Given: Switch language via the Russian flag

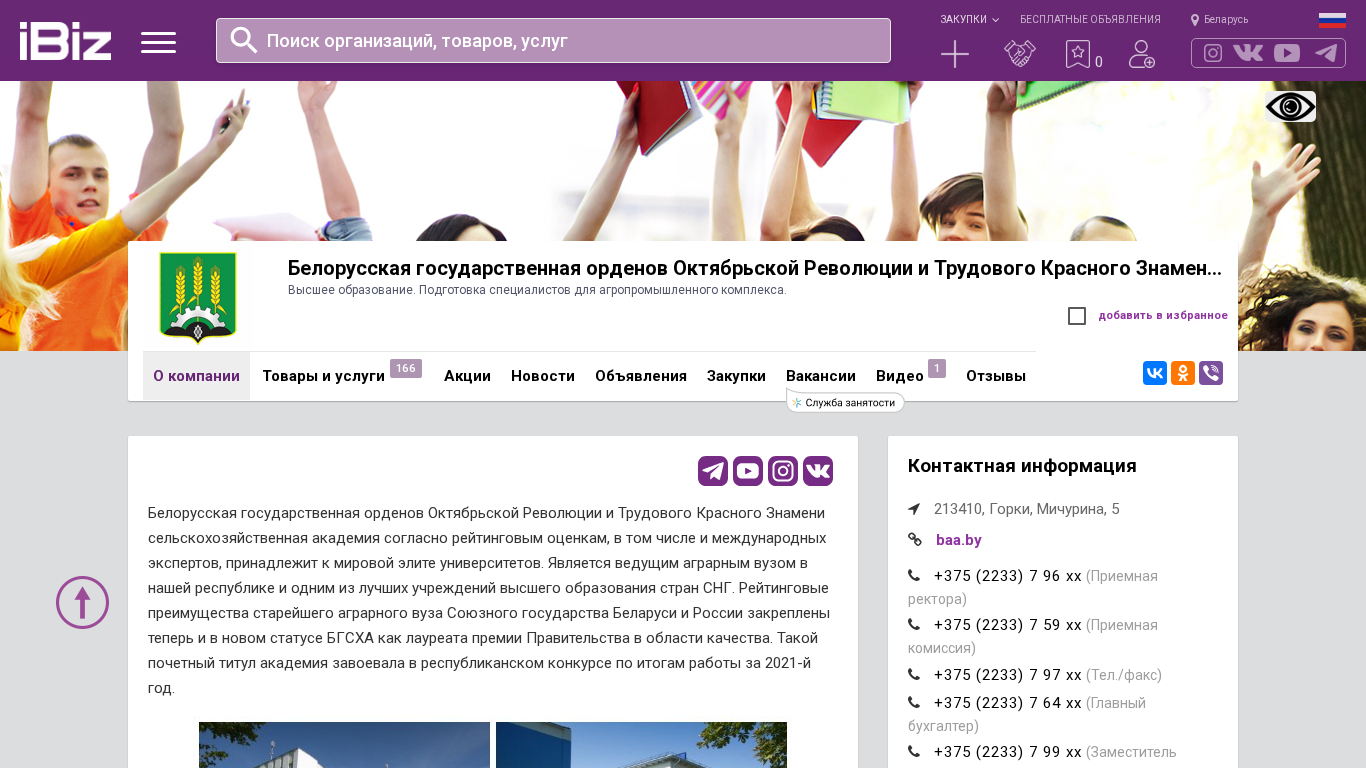Looking at the screenshot, I should (1332, 20).
